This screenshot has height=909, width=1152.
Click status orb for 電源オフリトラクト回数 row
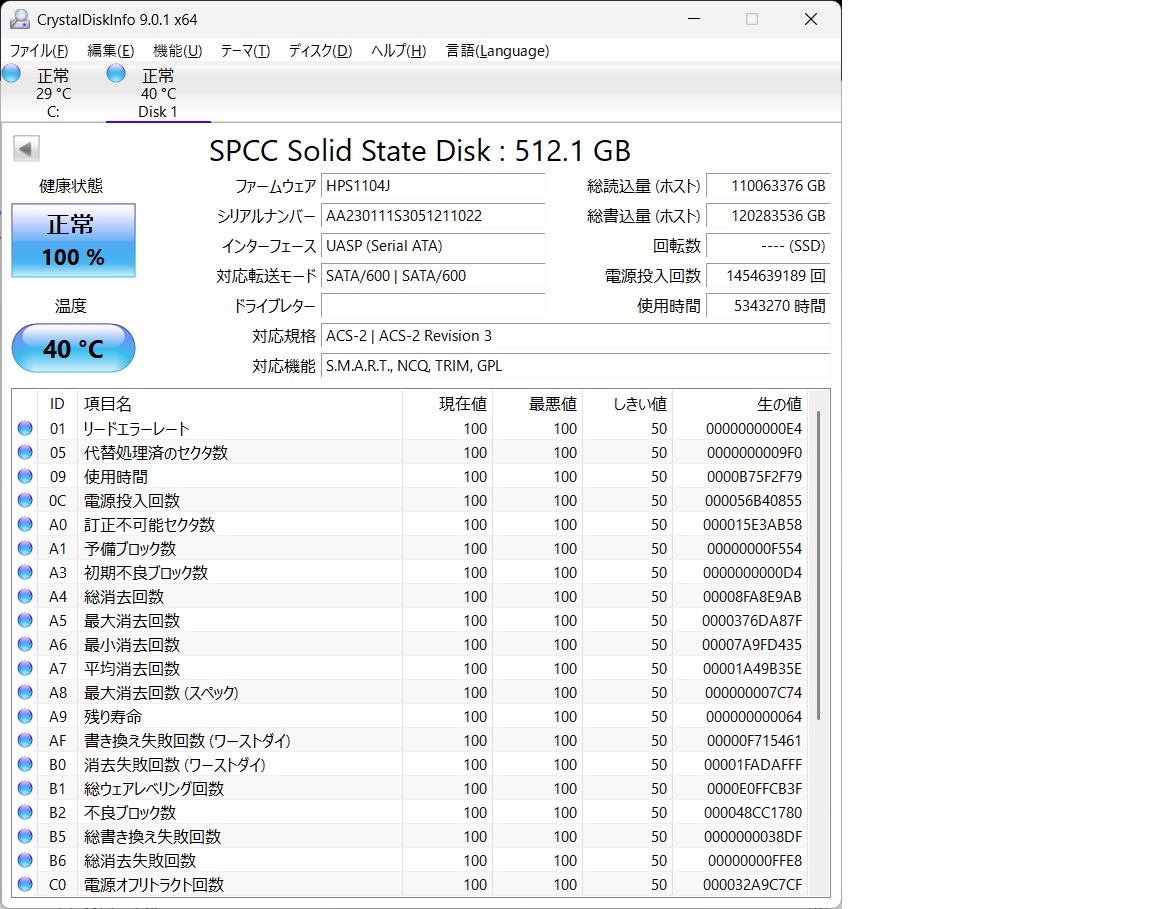pyautogui.click(x=25, y=885)
